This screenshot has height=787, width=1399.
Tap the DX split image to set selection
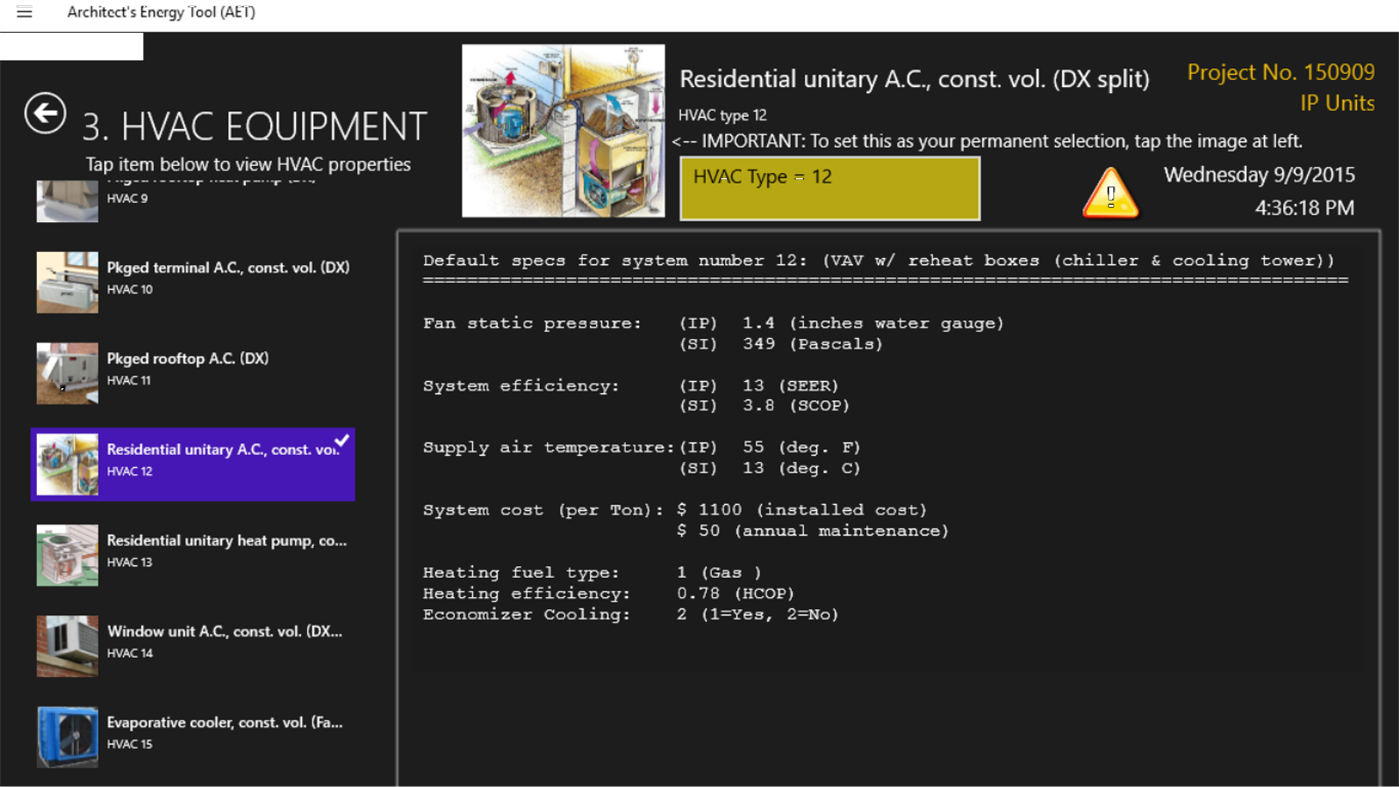[563, 130]
